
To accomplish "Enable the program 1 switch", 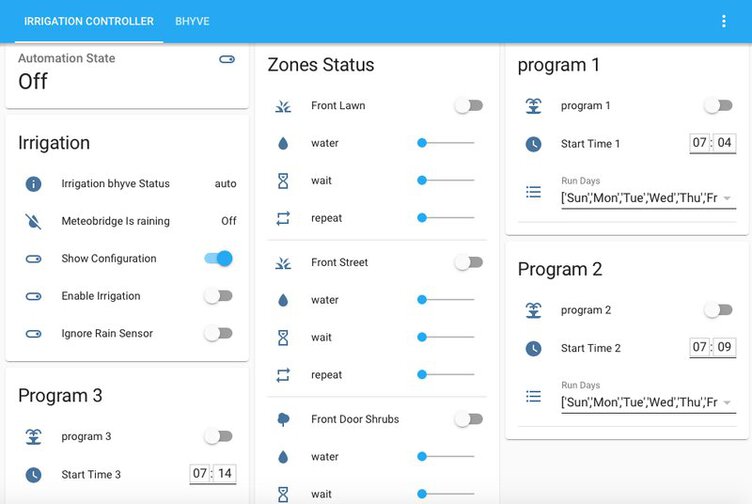I will click(x=718, y=106).
